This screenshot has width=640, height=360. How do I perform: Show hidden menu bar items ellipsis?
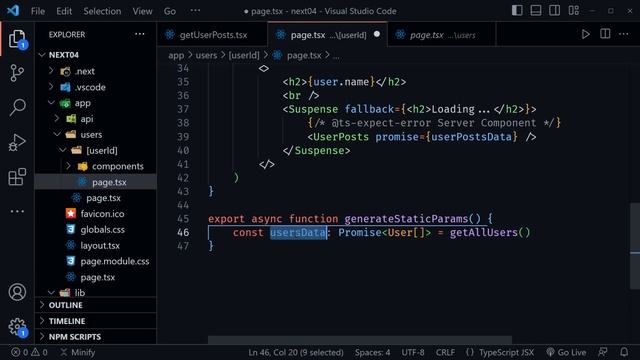pos(195,10)
